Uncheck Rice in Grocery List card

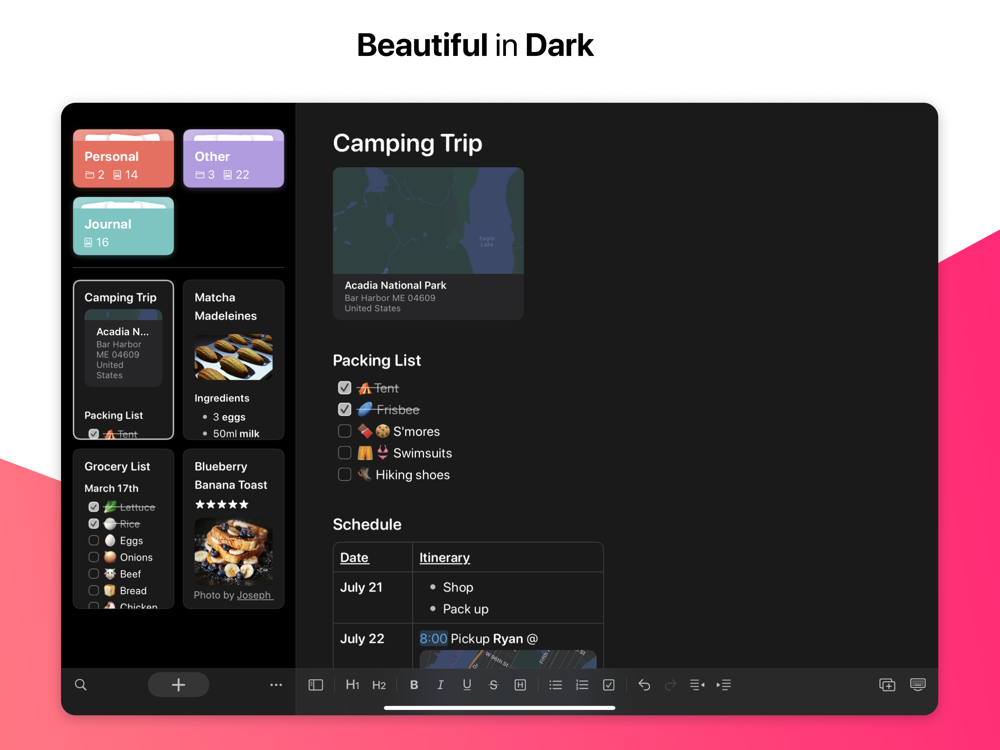[x=94, y=524]
